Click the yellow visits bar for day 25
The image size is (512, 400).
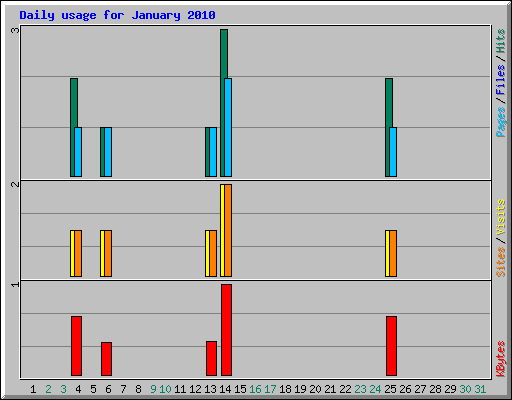(387, 253)
